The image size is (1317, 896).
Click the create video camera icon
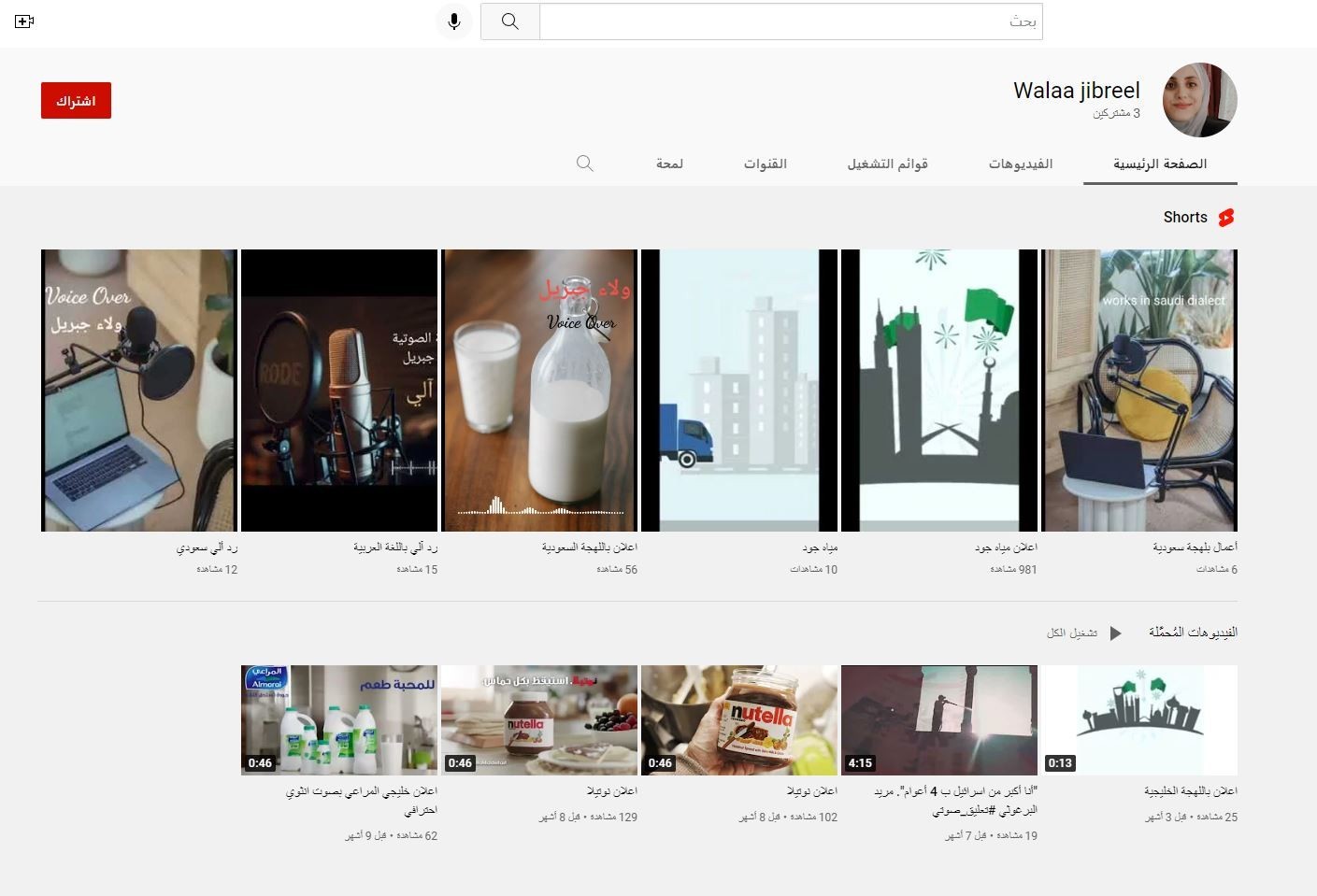click(24, 21)
